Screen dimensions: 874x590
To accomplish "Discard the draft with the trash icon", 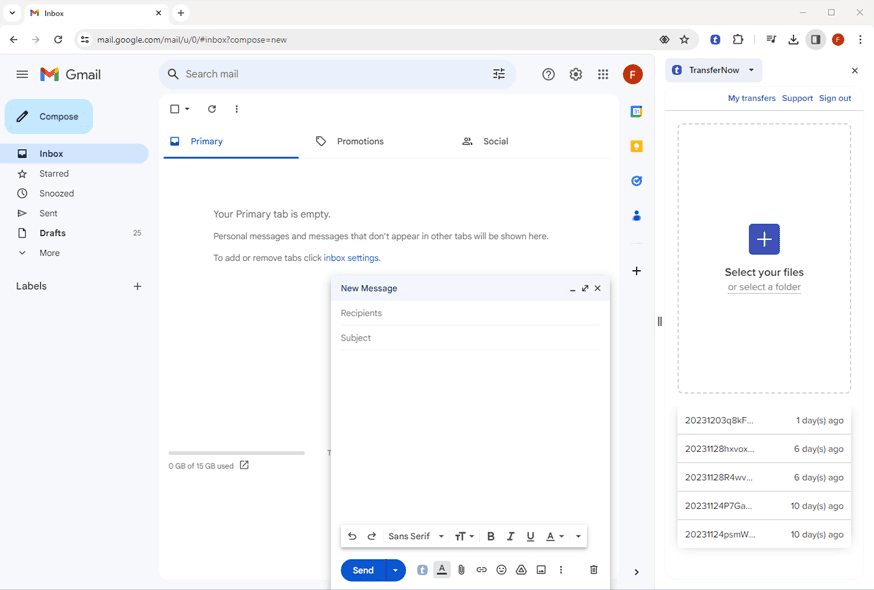I will tap(594, 569).
